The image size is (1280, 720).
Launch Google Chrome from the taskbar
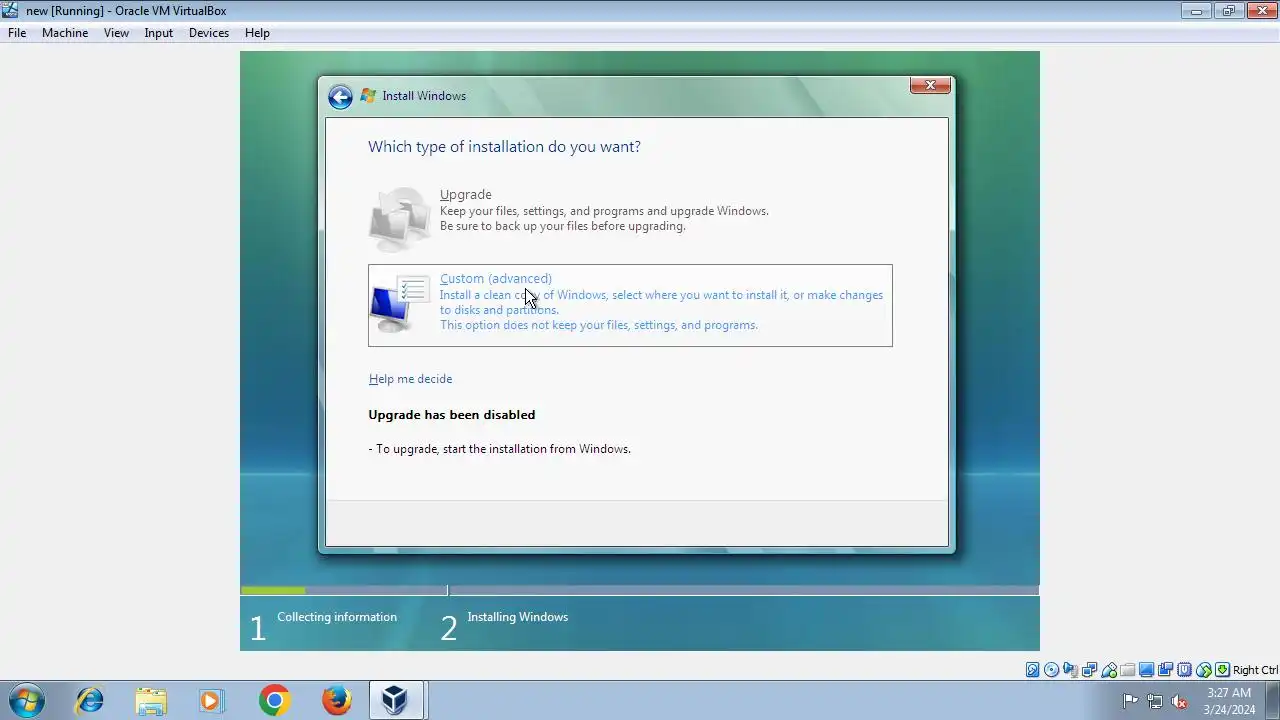click(274, 700)
